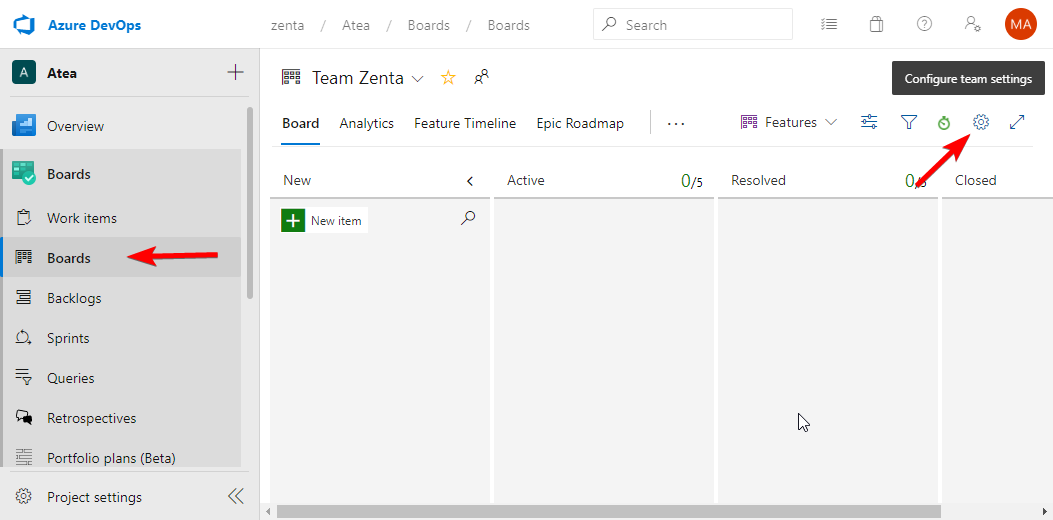Collapse the New column with chevron
This screenshot has width=1053, height=520.
click(x=470, y=181)
